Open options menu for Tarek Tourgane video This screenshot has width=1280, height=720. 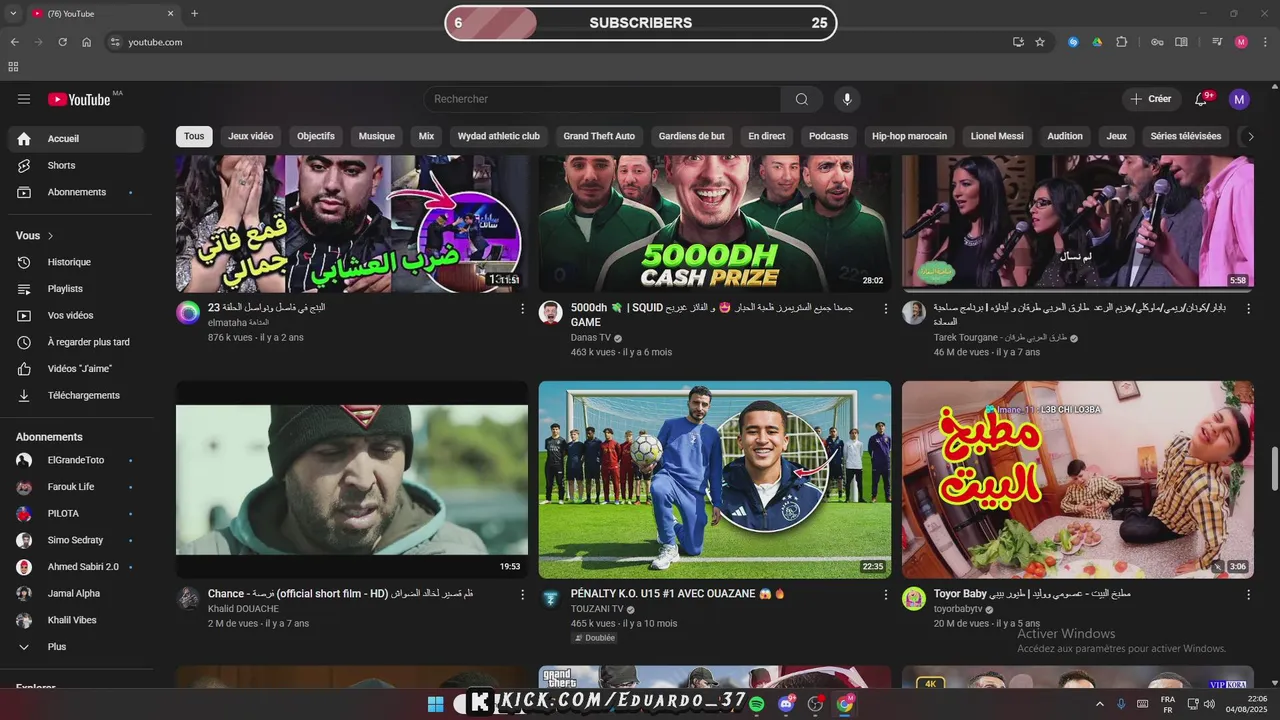pos(1248,309)
